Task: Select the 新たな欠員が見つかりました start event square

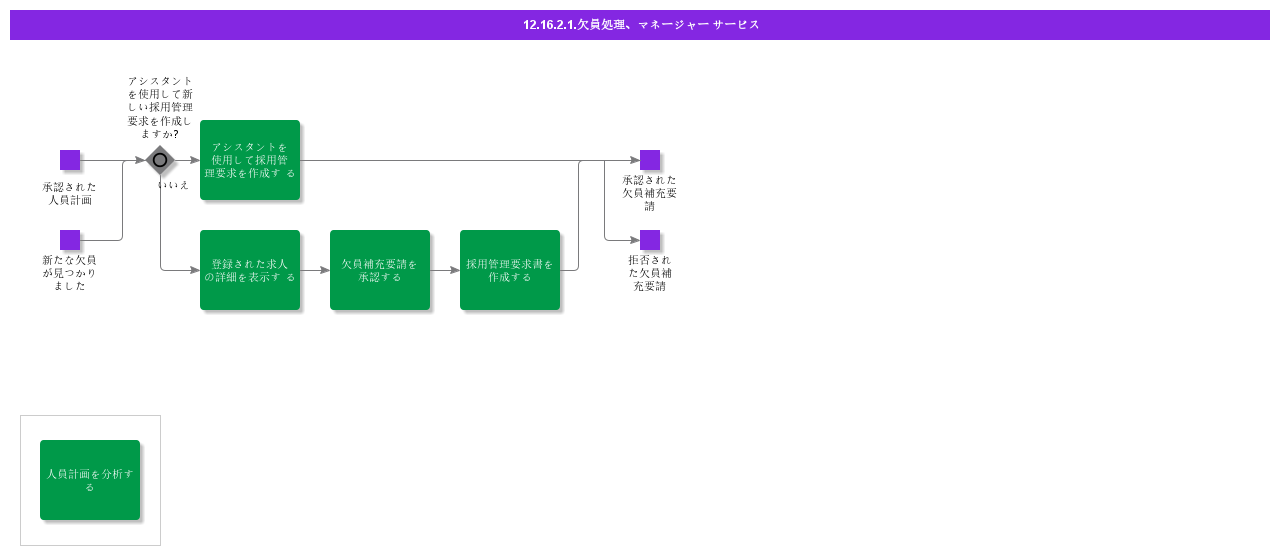Action: [70, 240]
